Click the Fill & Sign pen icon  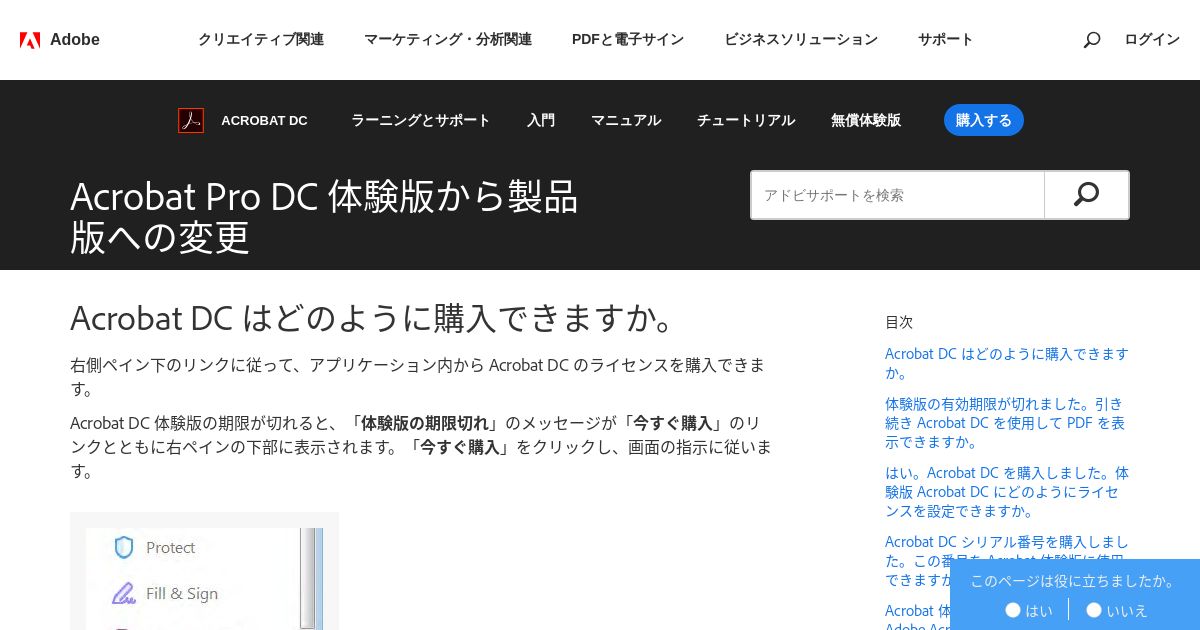(x=124, y=593)
